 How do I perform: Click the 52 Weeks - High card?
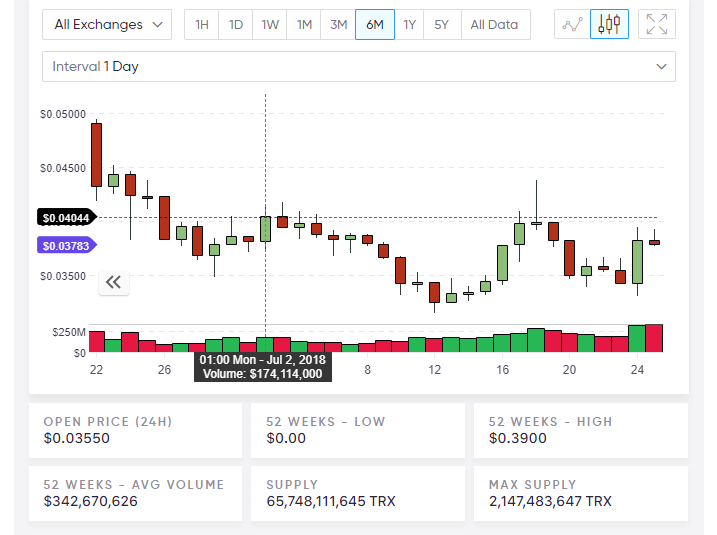(580, 430)
